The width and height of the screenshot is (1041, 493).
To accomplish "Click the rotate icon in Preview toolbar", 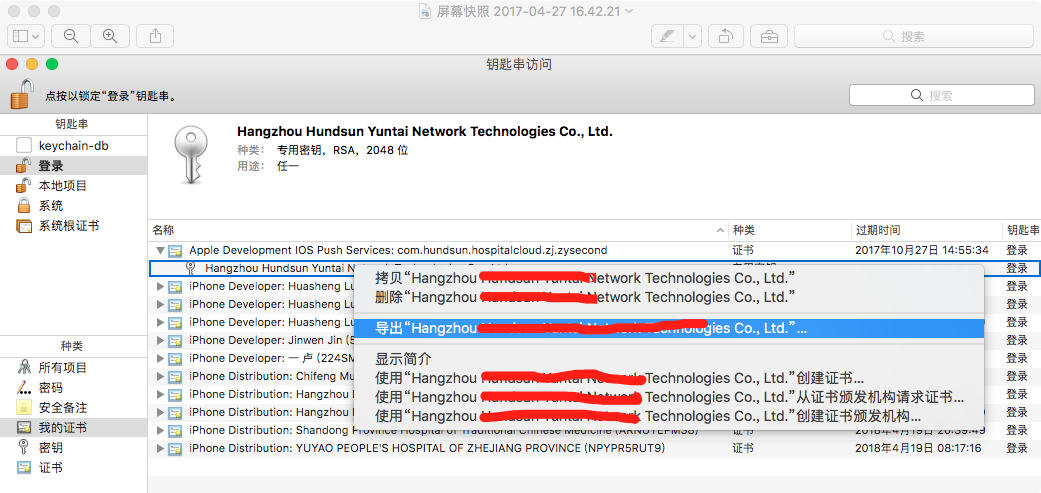I will click(x=726, y=36).
